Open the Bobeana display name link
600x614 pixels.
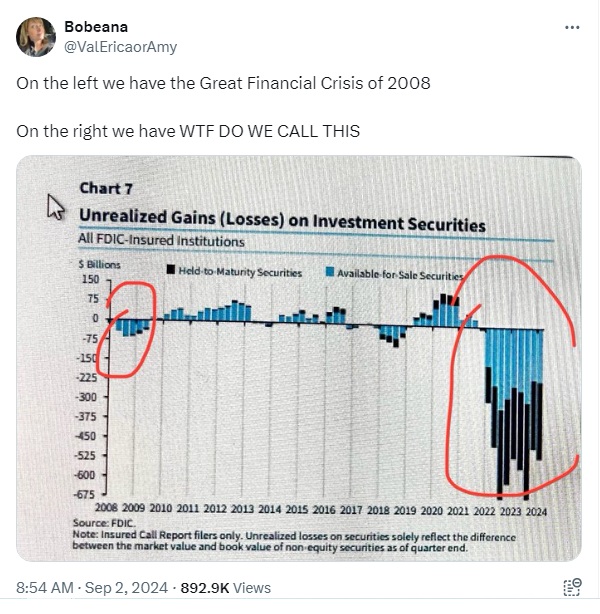(x=96, y=27)
